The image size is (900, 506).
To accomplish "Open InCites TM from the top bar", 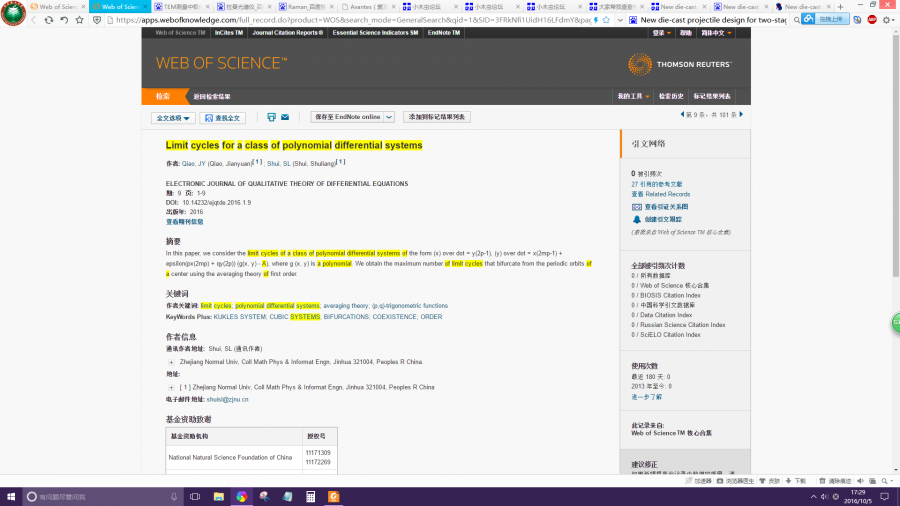I will click(x=228, y=33).
